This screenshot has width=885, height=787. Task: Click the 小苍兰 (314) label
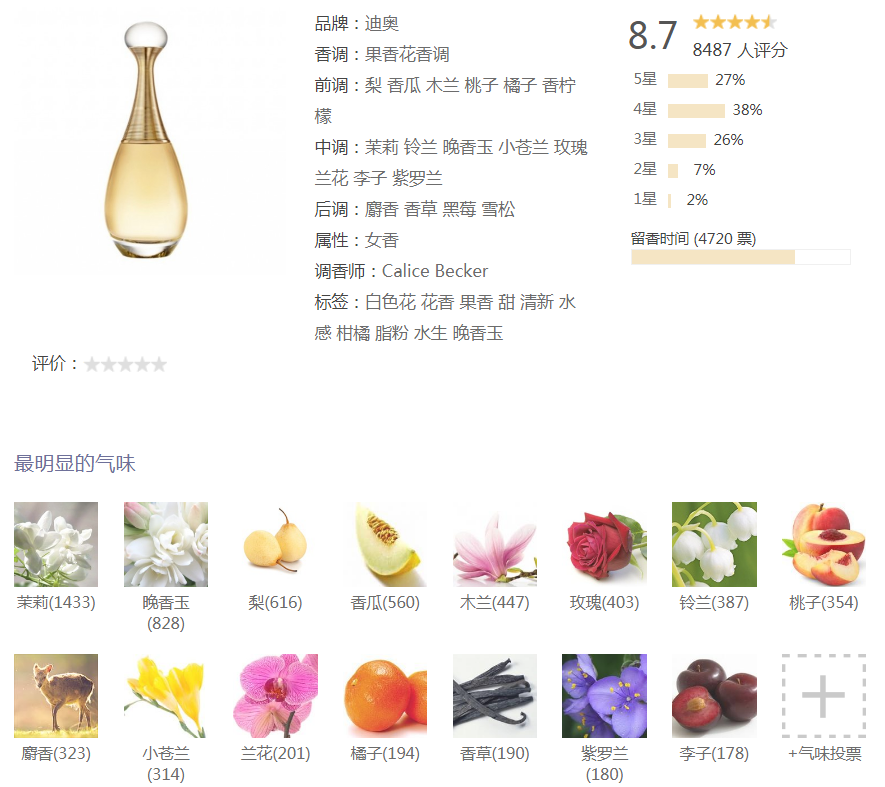(x=166, y=764)
